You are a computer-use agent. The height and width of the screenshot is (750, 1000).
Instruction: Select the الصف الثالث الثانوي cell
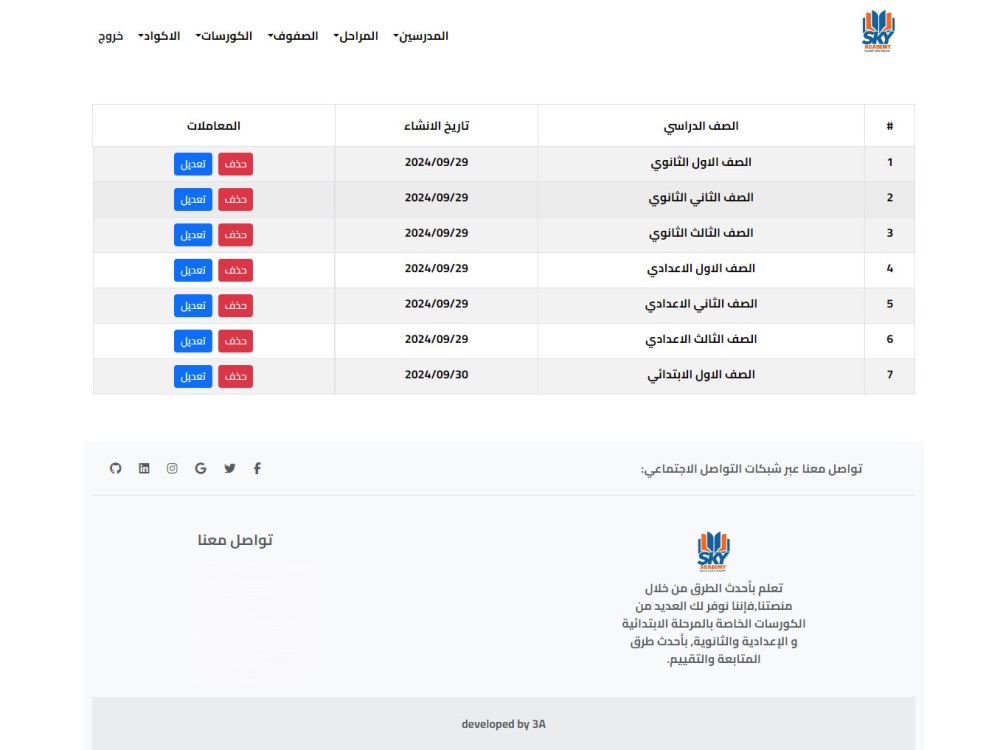click(x=701, y=233)
